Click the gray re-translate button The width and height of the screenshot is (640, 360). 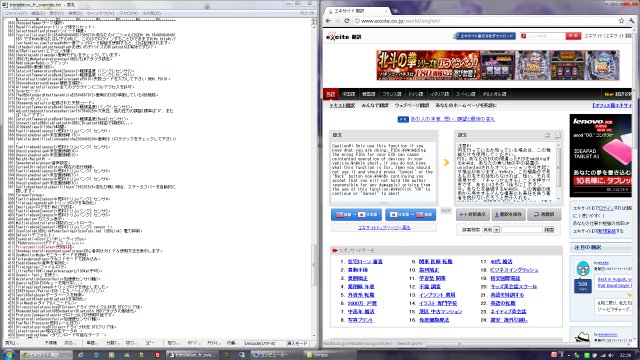pyautogui.click(x=544, y=214)
